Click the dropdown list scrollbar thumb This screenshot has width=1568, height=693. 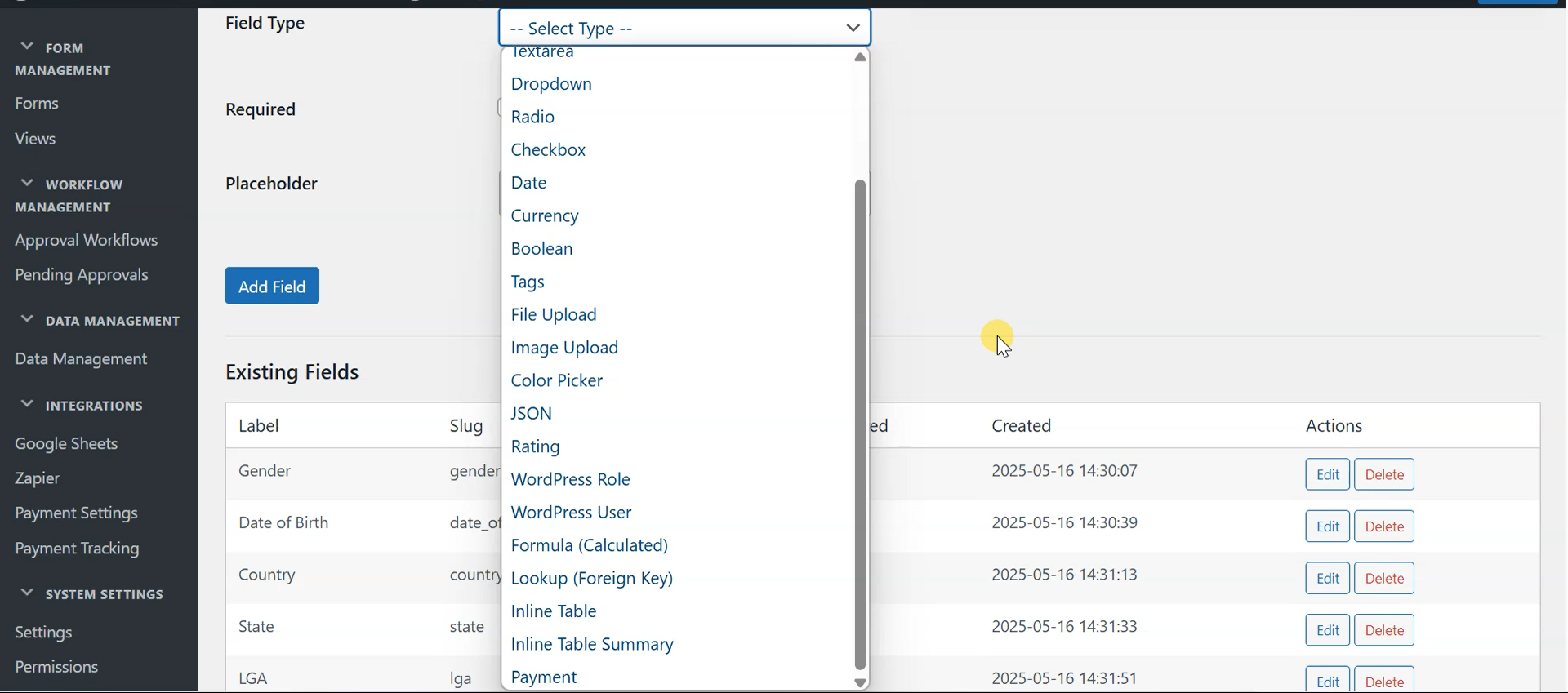click(860, 424)
